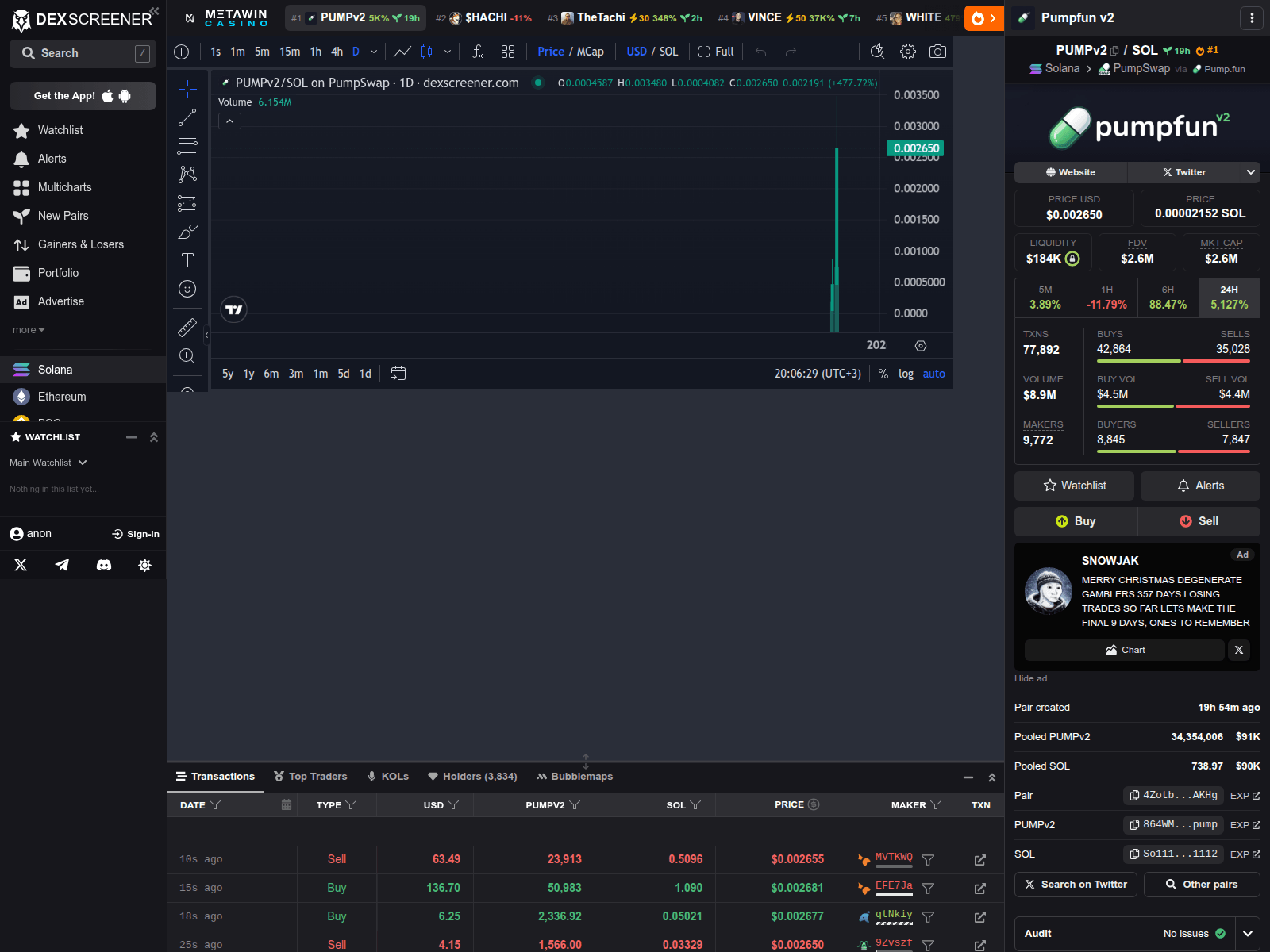Screen dimensions: 1270x952
Task: Toggle Full screen chart mode
Action: 716,52
